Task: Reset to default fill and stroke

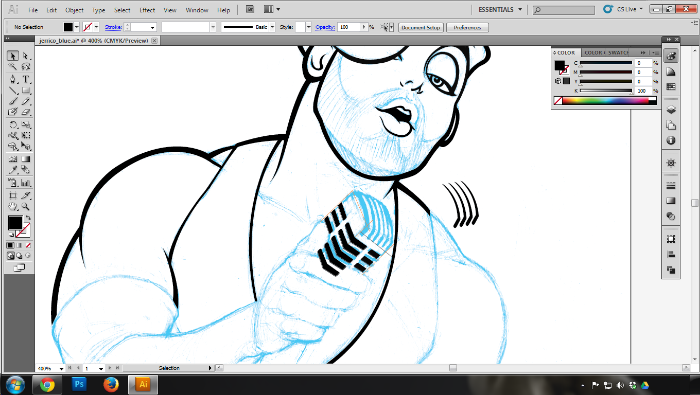Action: (x=11, y=234)
